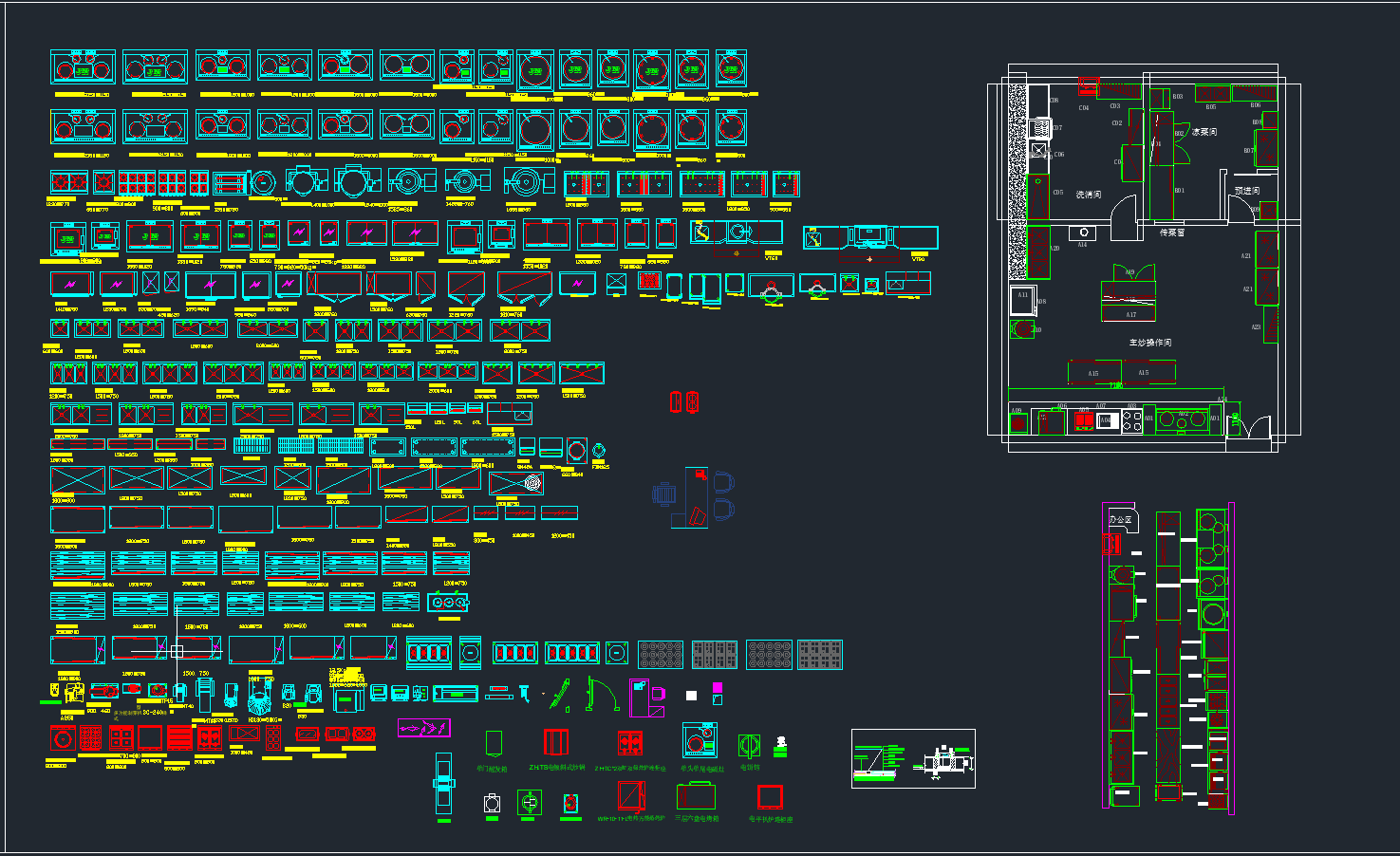Open the white-framed section detail drawing
The height and width of the screenshot is (856, 1400).
pyautogui.click(x=913, y=758)
